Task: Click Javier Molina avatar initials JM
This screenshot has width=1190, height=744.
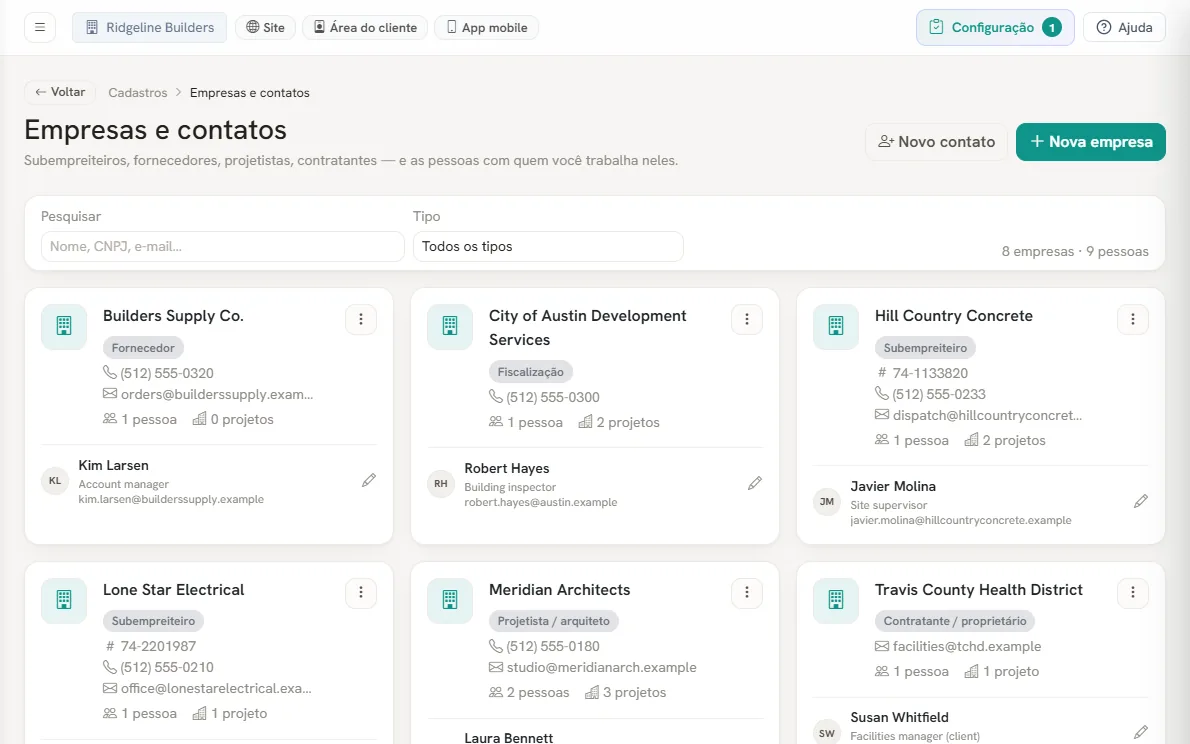Action: 826,502
